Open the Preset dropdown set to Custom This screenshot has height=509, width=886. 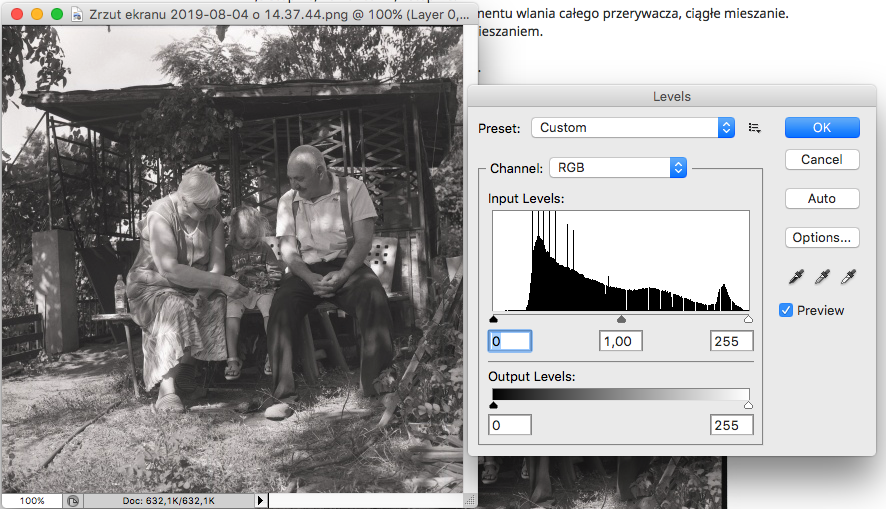coord(633,128)
